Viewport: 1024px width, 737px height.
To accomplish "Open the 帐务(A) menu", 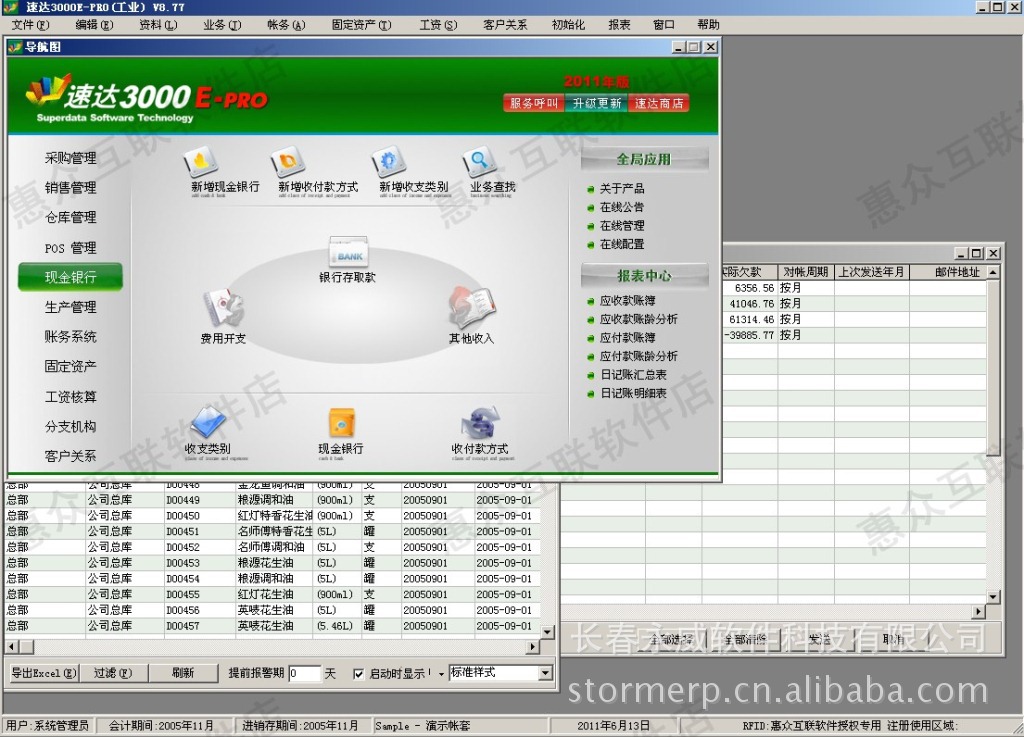I will pyautogui.click(x=286, y=25).
